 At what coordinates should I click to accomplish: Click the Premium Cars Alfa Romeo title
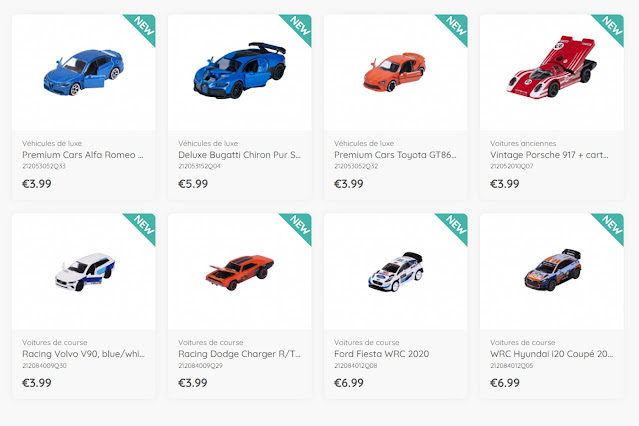[83, 155]
